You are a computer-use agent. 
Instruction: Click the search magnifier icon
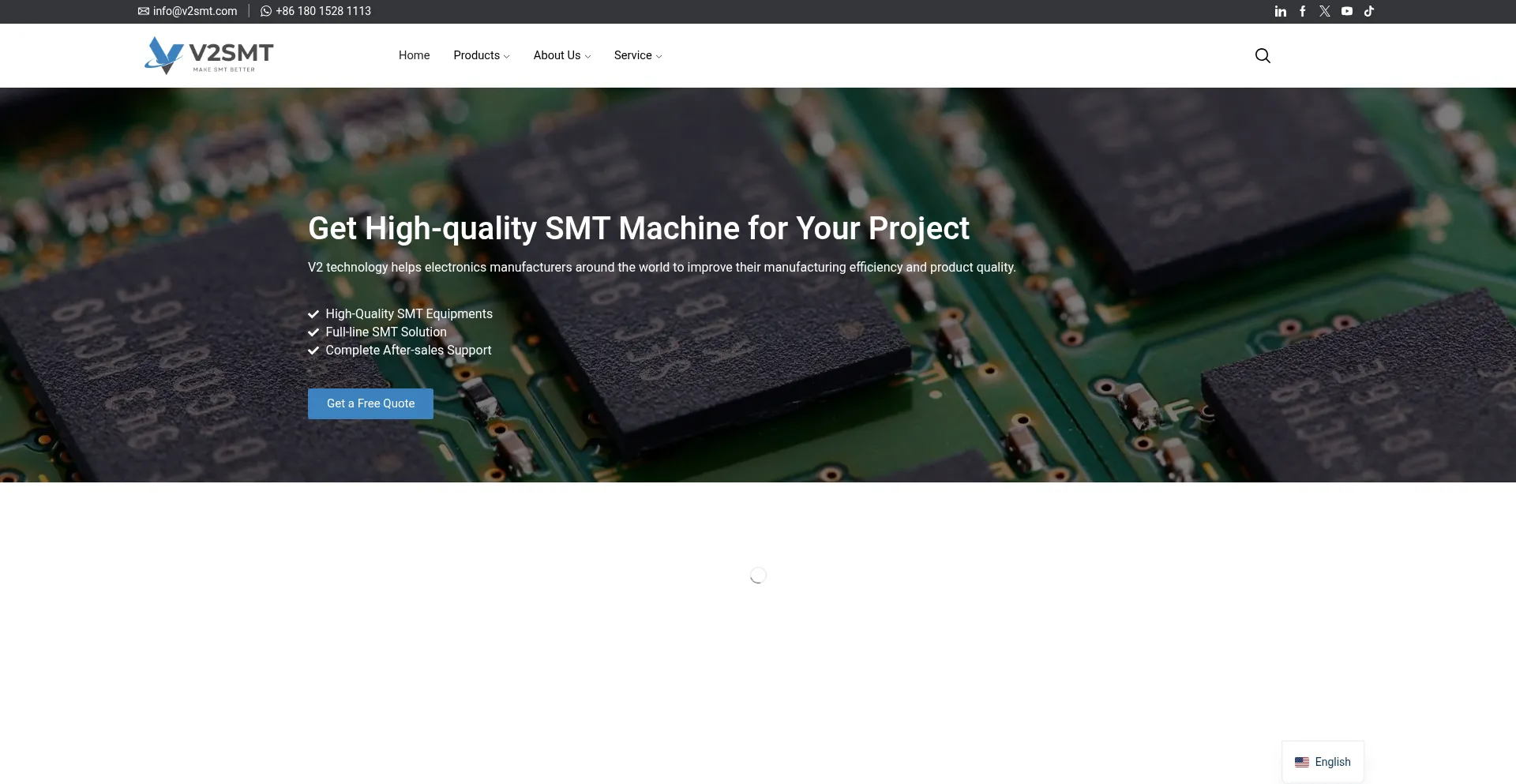(x=1263, y=55)
